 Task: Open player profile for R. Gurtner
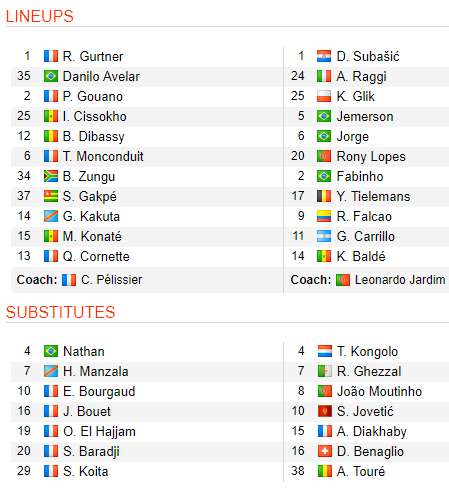pos(93,56)
